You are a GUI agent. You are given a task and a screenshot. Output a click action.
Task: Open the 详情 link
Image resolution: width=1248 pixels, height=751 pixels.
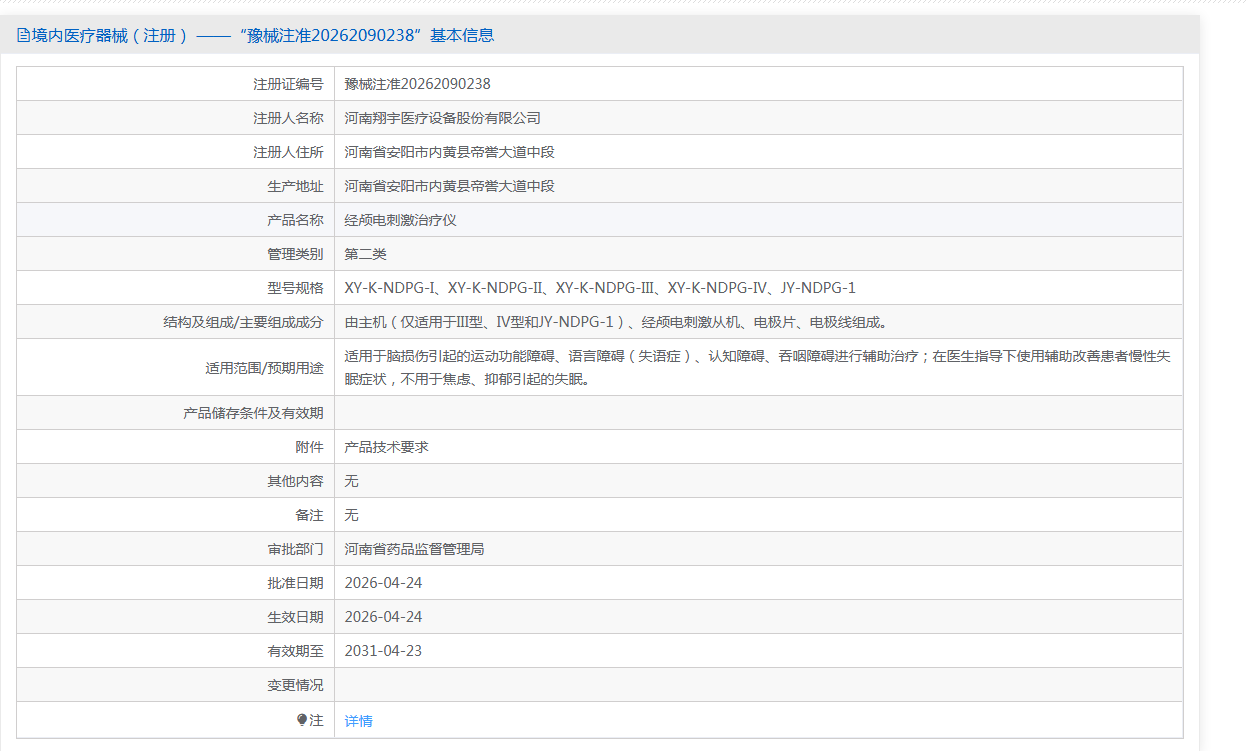(x=358, y=721)
